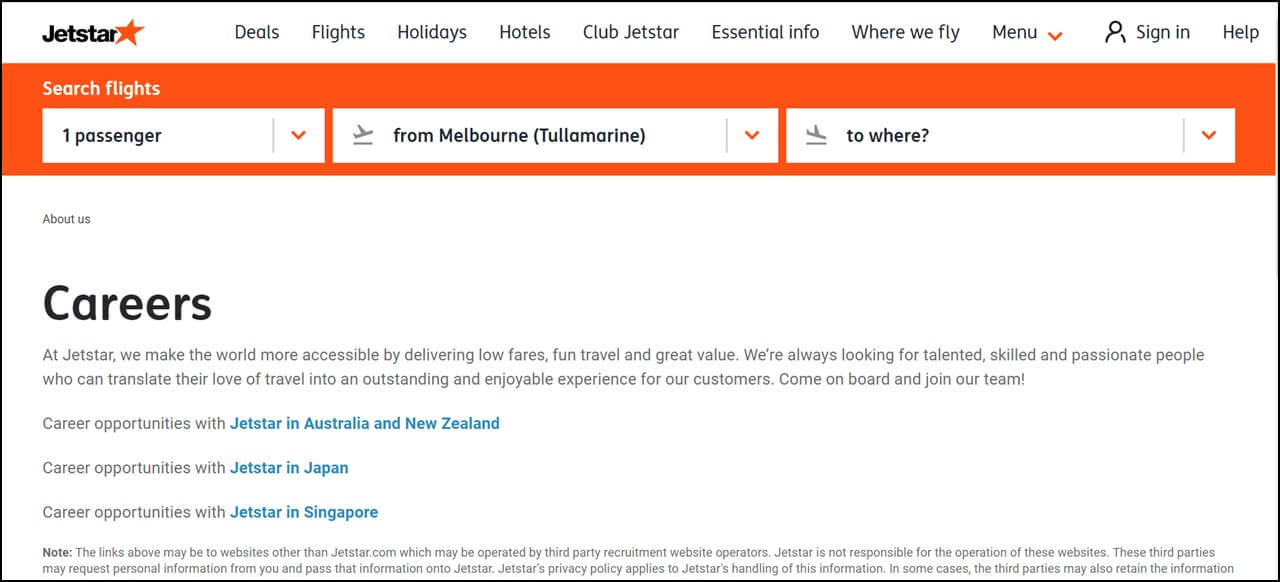
Task: Click the departing plane icon
Action: coord(363,135)
